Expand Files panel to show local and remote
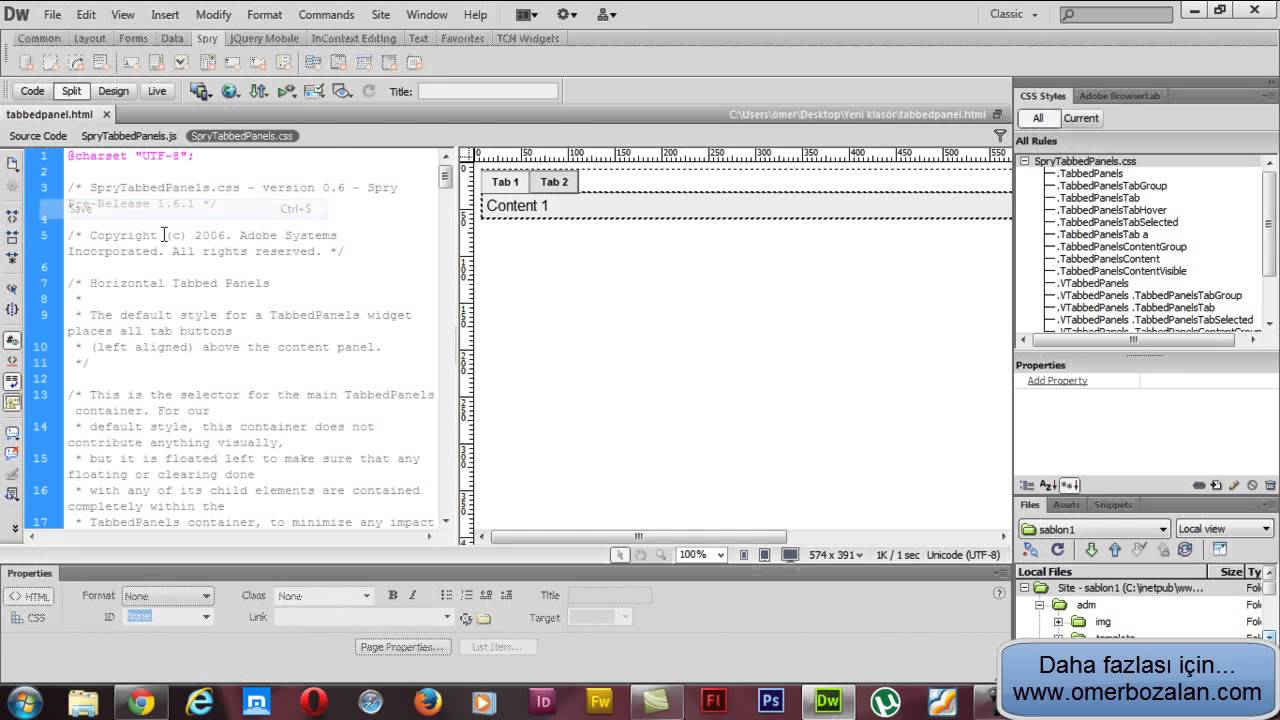This screenshot has width=1280, height=720. tap(1220, 549)
